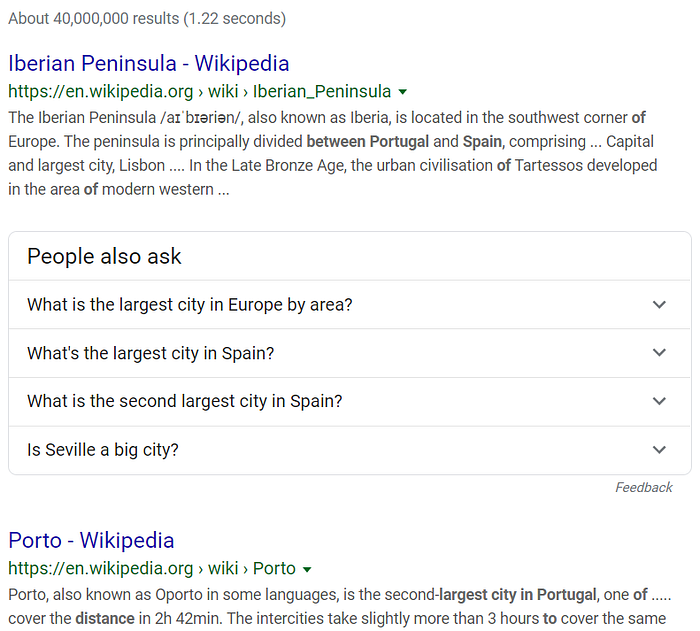Screen dimensions: 700x631
Task: Expand 'What is the largest city in Europe by area?'
Action: [350, 305]
